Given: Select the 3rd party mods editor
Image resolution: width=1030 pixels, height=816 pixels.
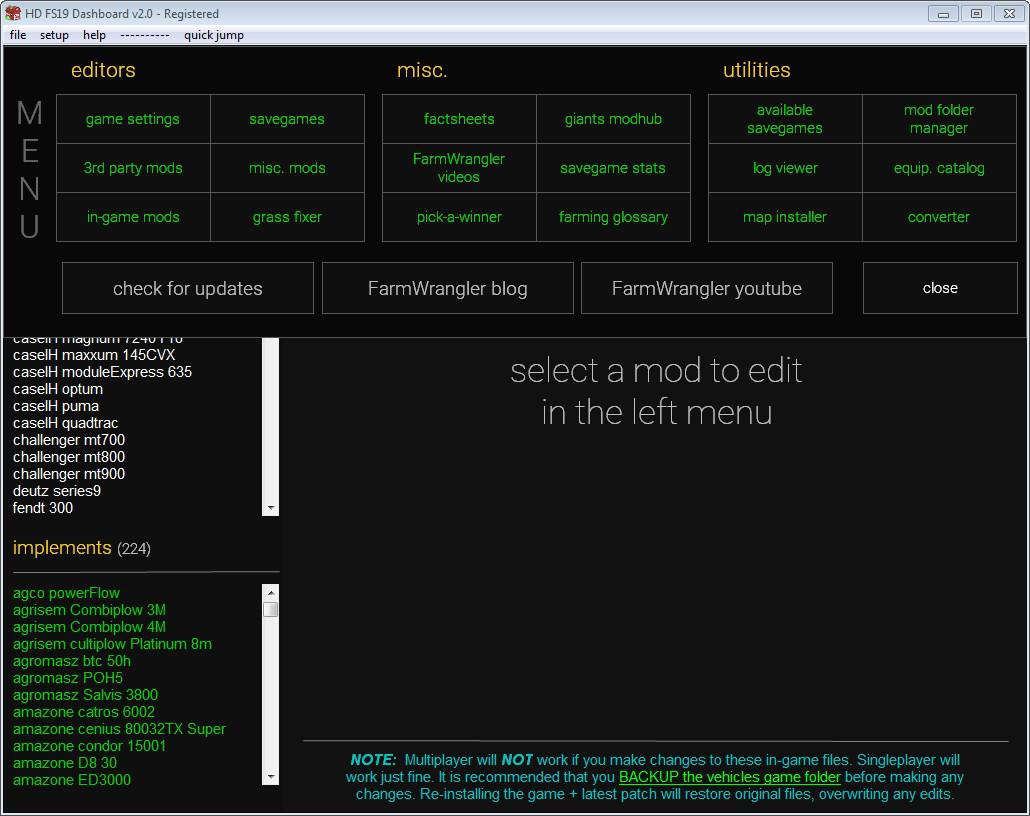Looking at the screenshot, I should pyautogui.click(x=133, y=168).
